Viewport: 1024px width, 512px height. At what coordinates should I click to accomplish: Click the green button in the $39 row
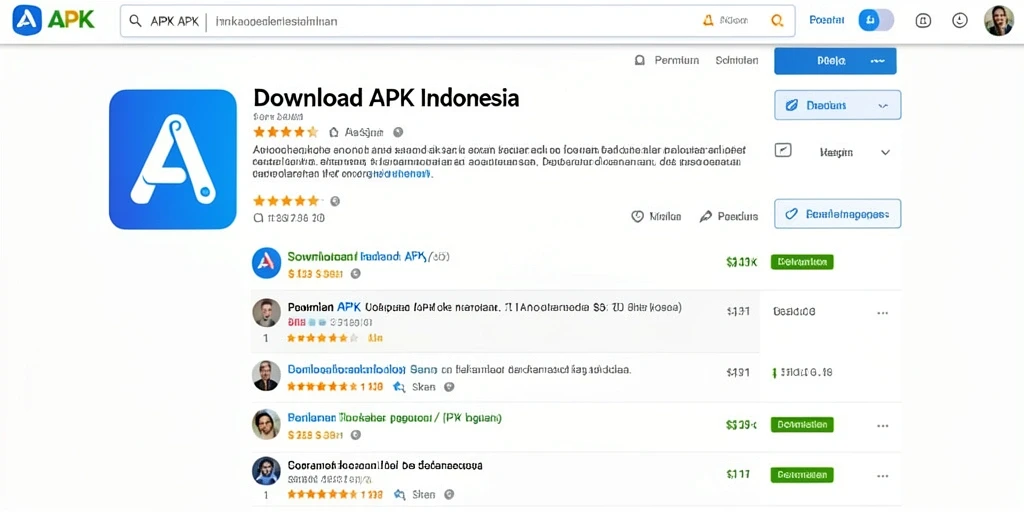[802, 424]
